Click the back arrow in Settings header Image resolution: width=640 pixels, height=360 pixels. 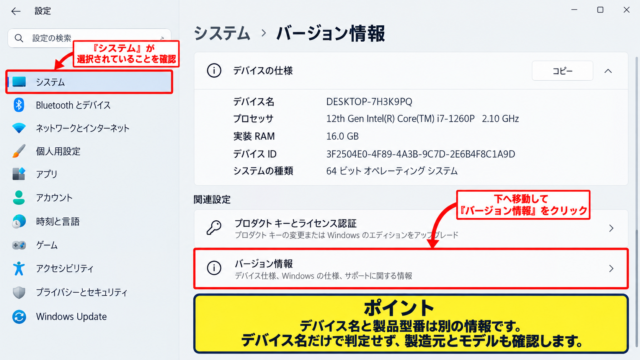(16, 11)
